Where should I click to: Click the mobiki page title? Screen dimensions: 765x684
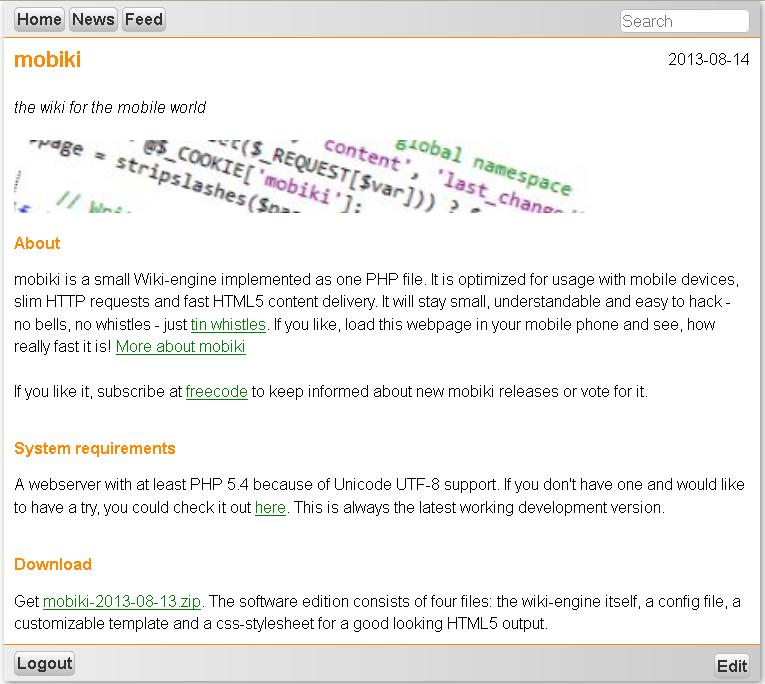click(47, 60)
